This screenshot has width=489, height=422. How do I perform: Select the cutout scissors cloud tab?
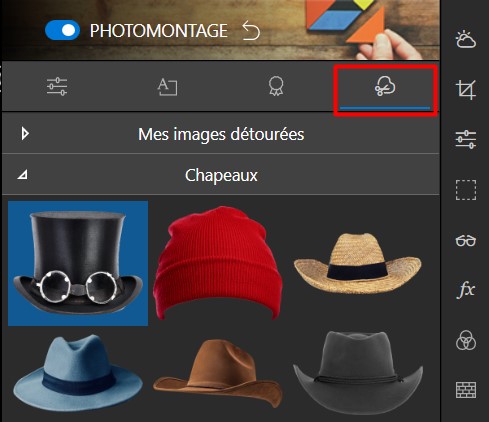click(x=385, y=86)
